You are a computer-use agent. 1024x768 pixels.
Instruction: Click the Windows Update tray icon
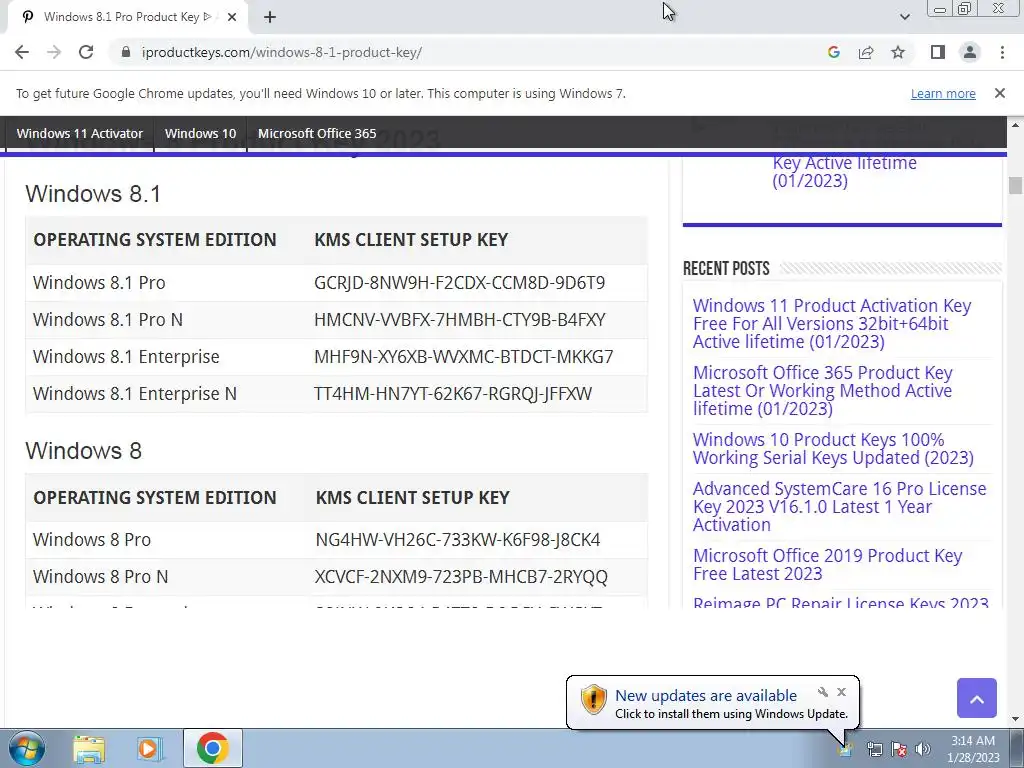[846, 750]
